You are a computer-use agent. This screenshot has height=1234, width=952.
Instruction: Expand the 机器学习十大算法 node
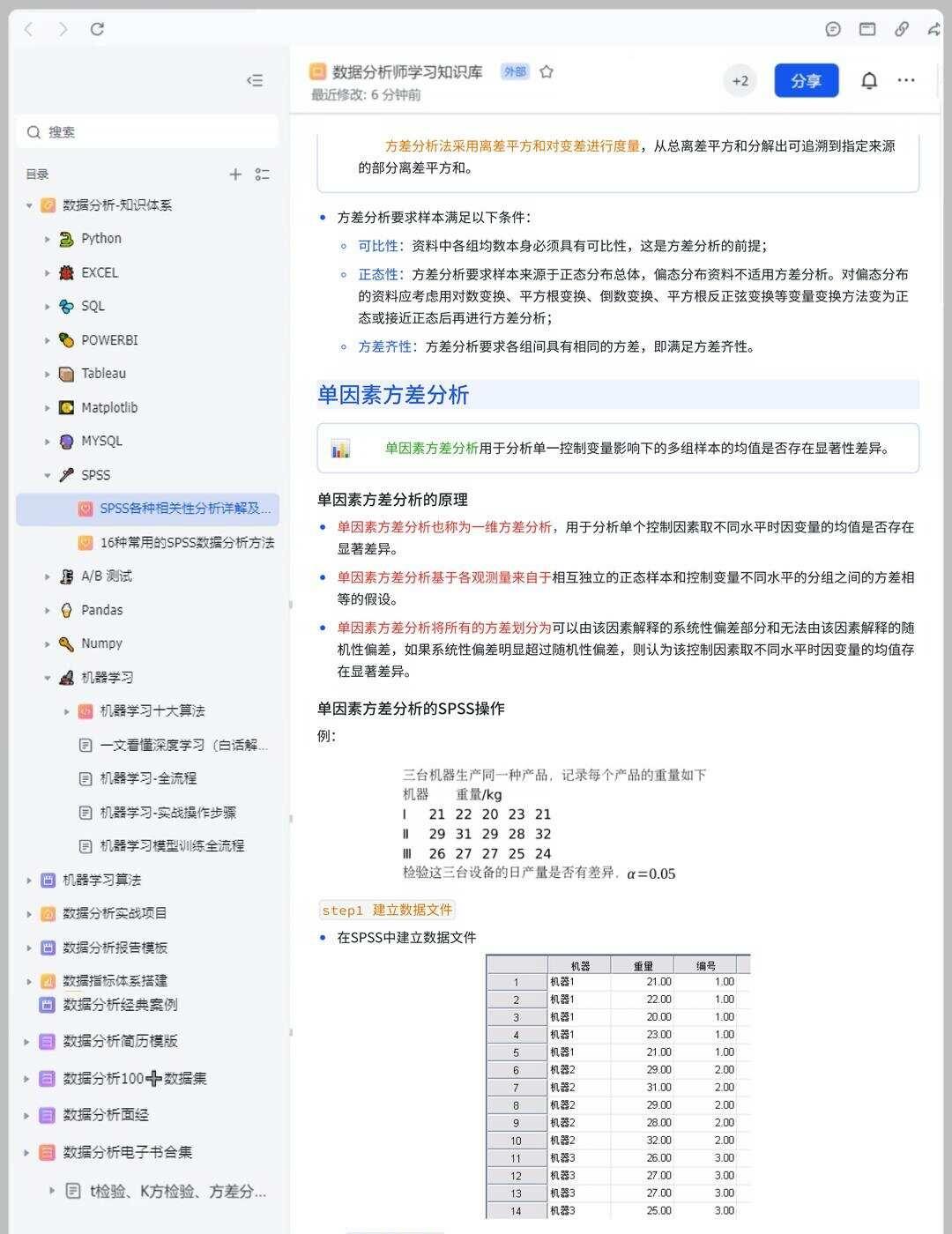coord(66,711)
